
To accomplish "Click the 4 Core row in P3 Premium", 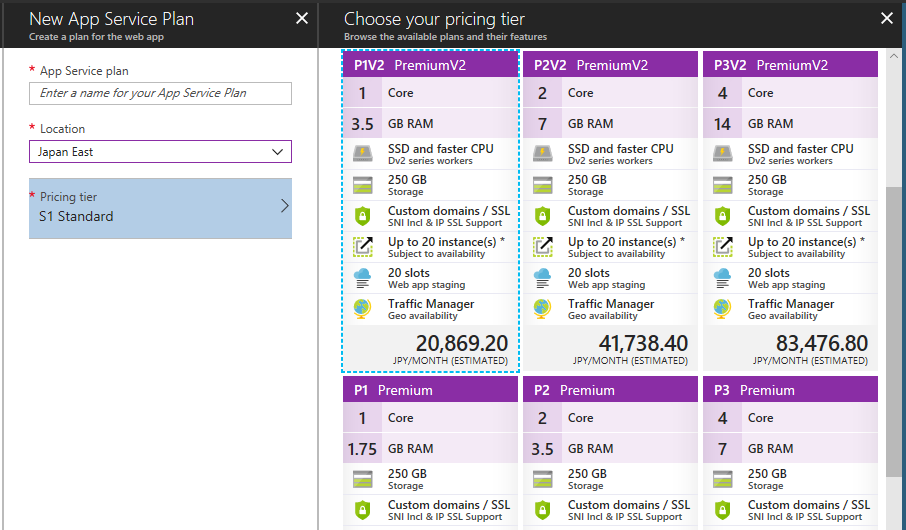I will 790,417.
